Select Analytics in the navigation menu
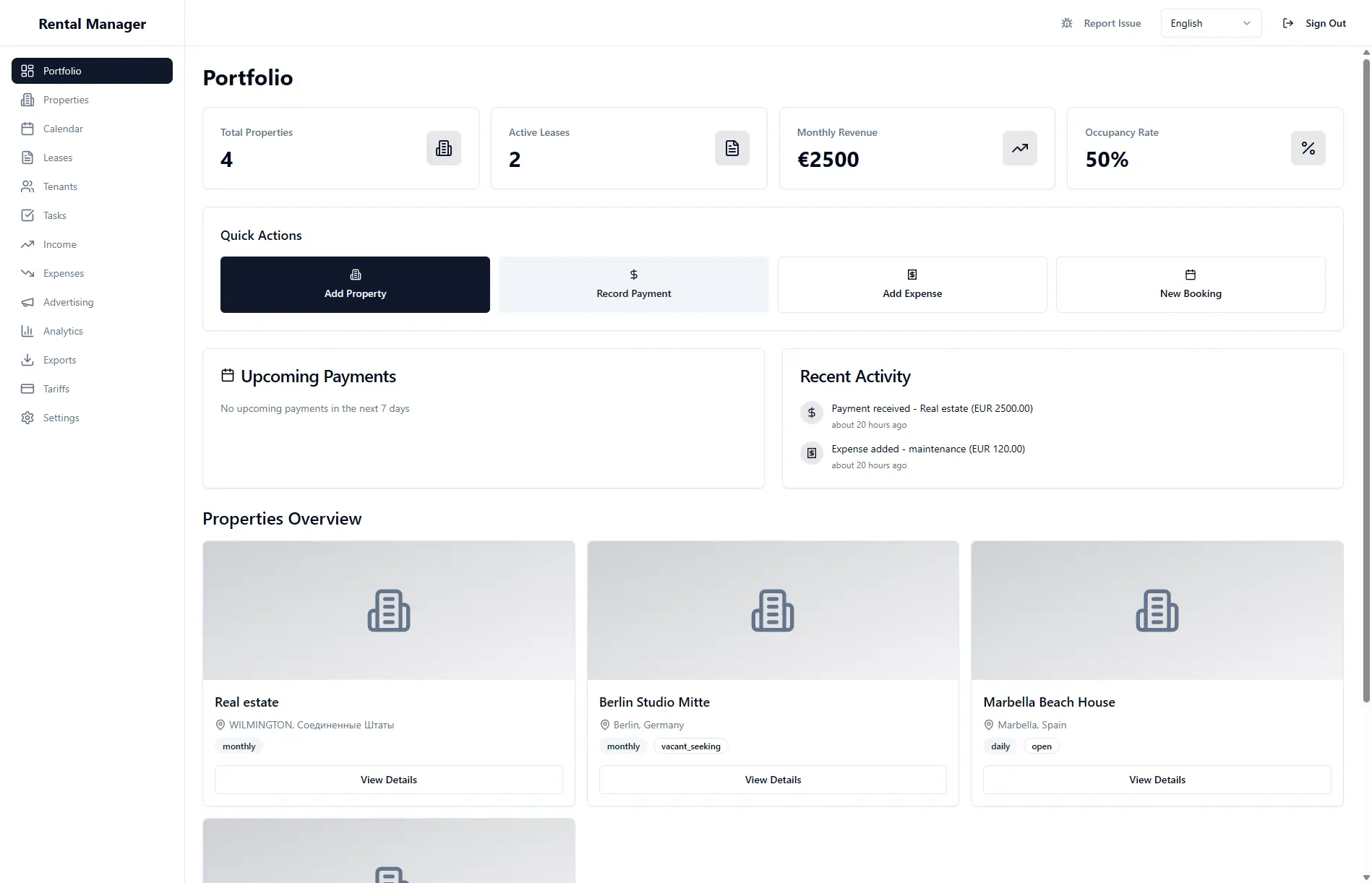 [63, 331]
